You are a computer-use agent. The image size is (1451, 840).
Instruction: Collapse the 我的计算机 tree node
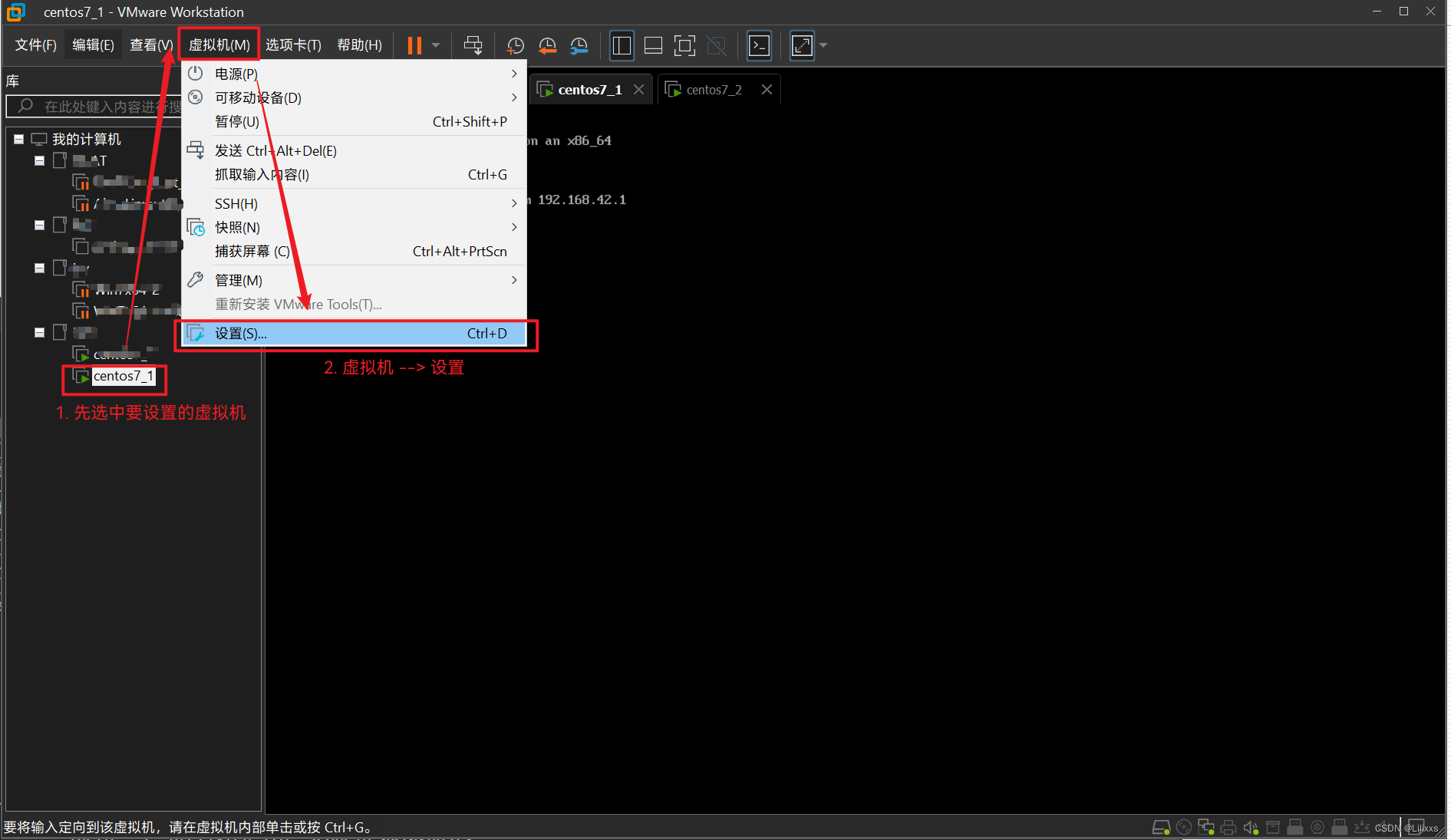click(18, 139)
